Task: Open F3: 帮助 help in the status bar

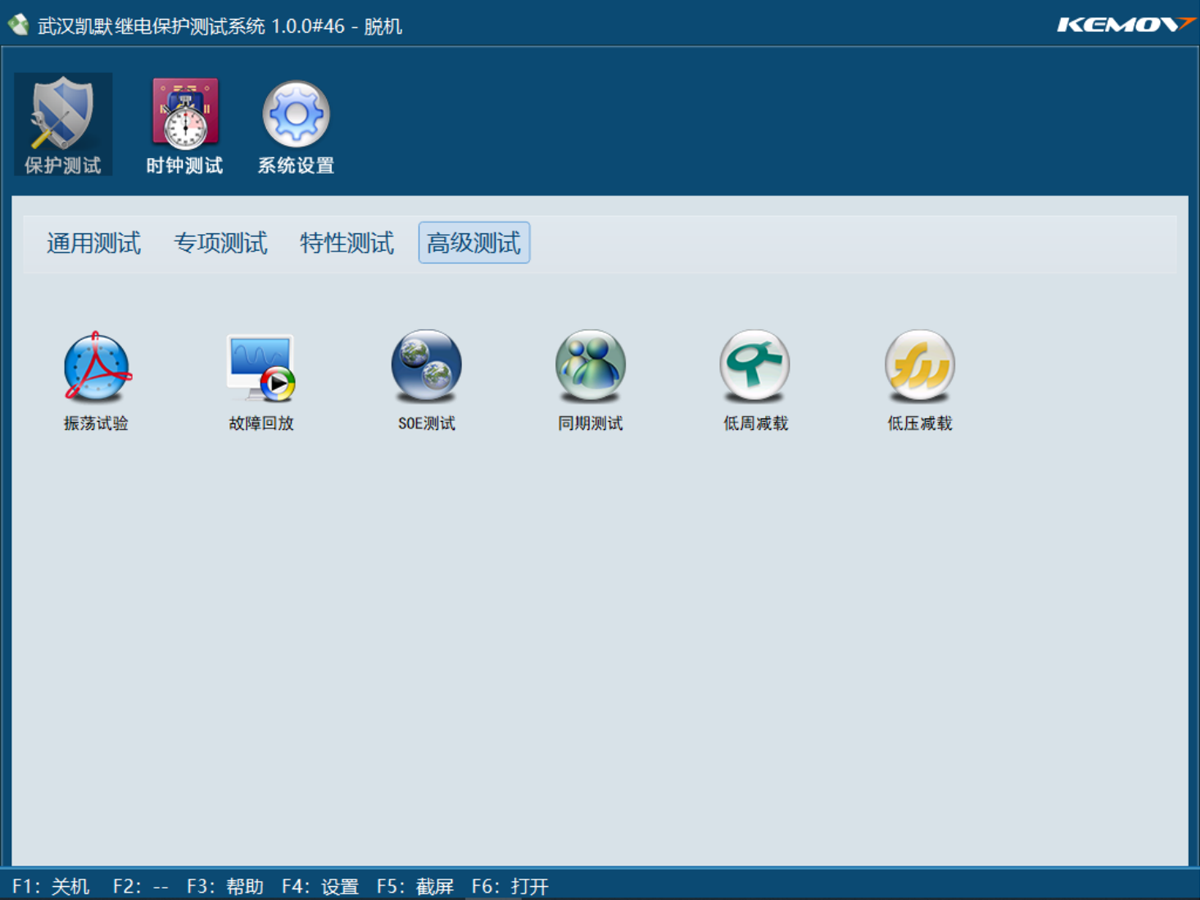Action: pyautogui.click(x=225, y=886)
